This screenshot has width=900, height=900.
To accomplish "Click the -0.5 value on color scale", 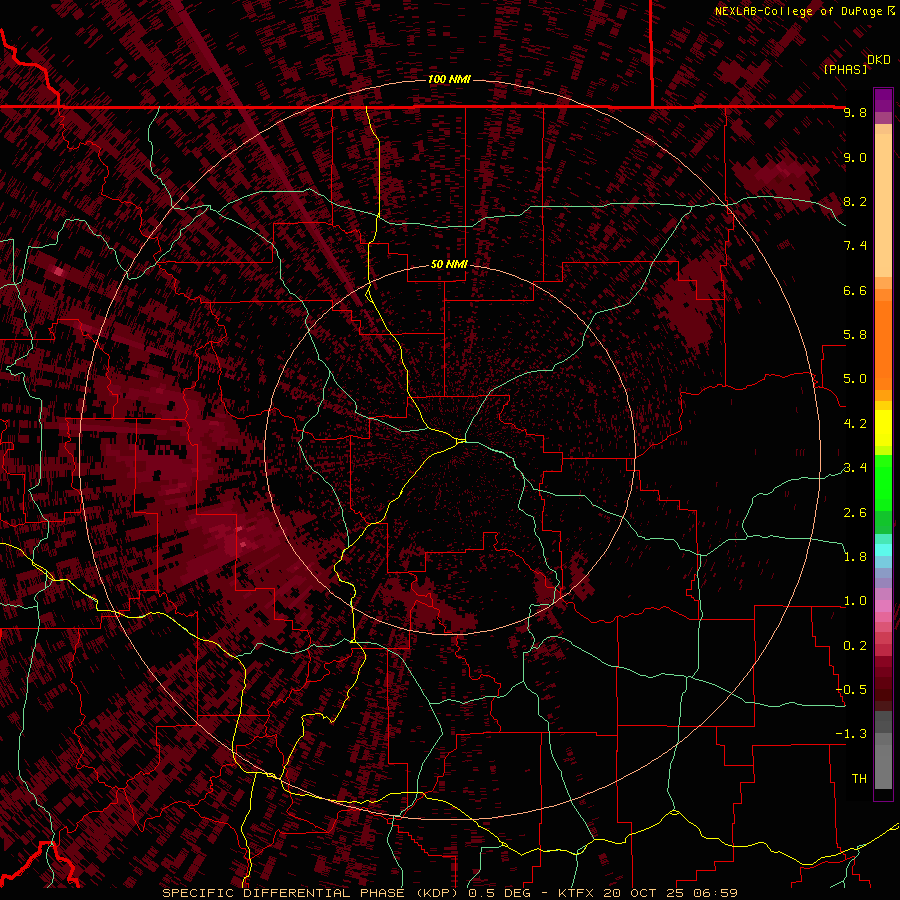I will (x=851, y=690).
